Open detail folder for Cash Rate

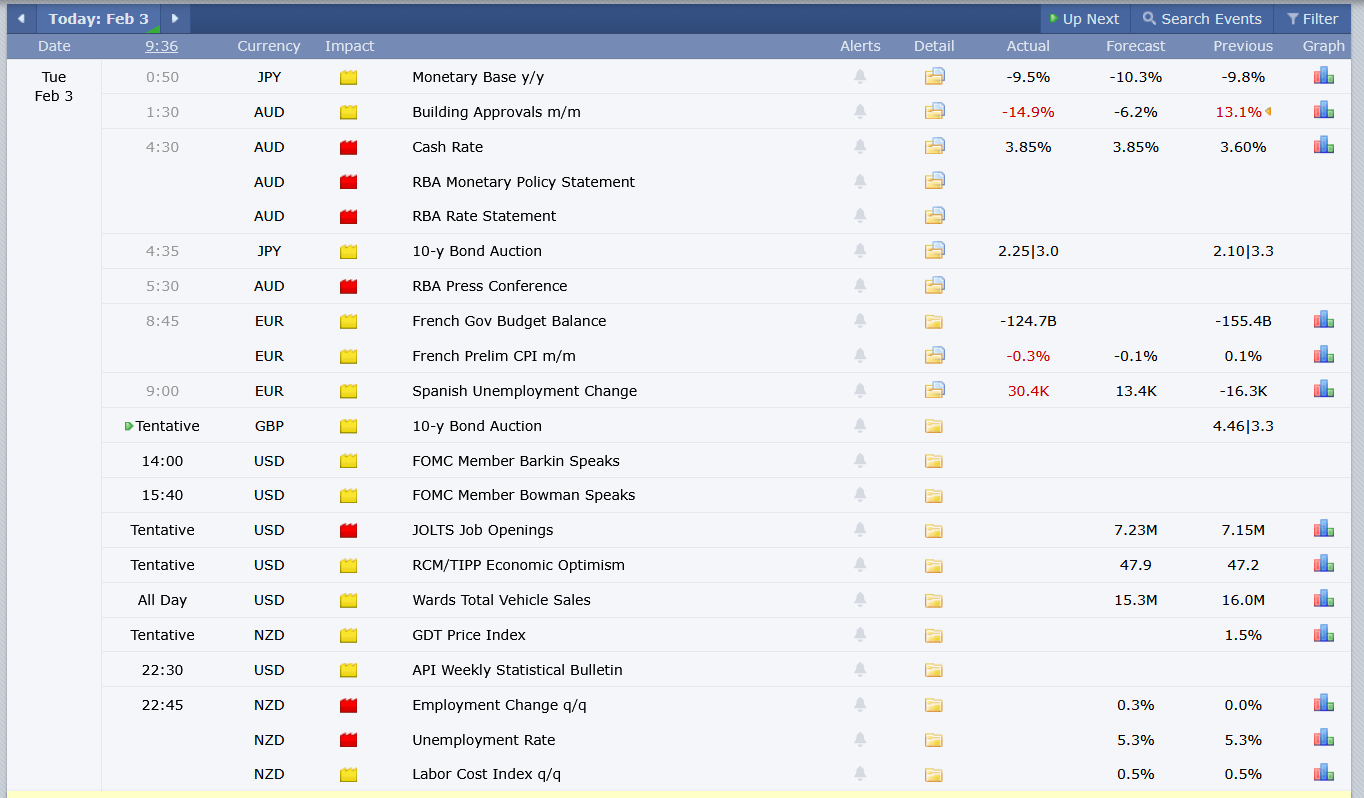(x=934, y=147)
